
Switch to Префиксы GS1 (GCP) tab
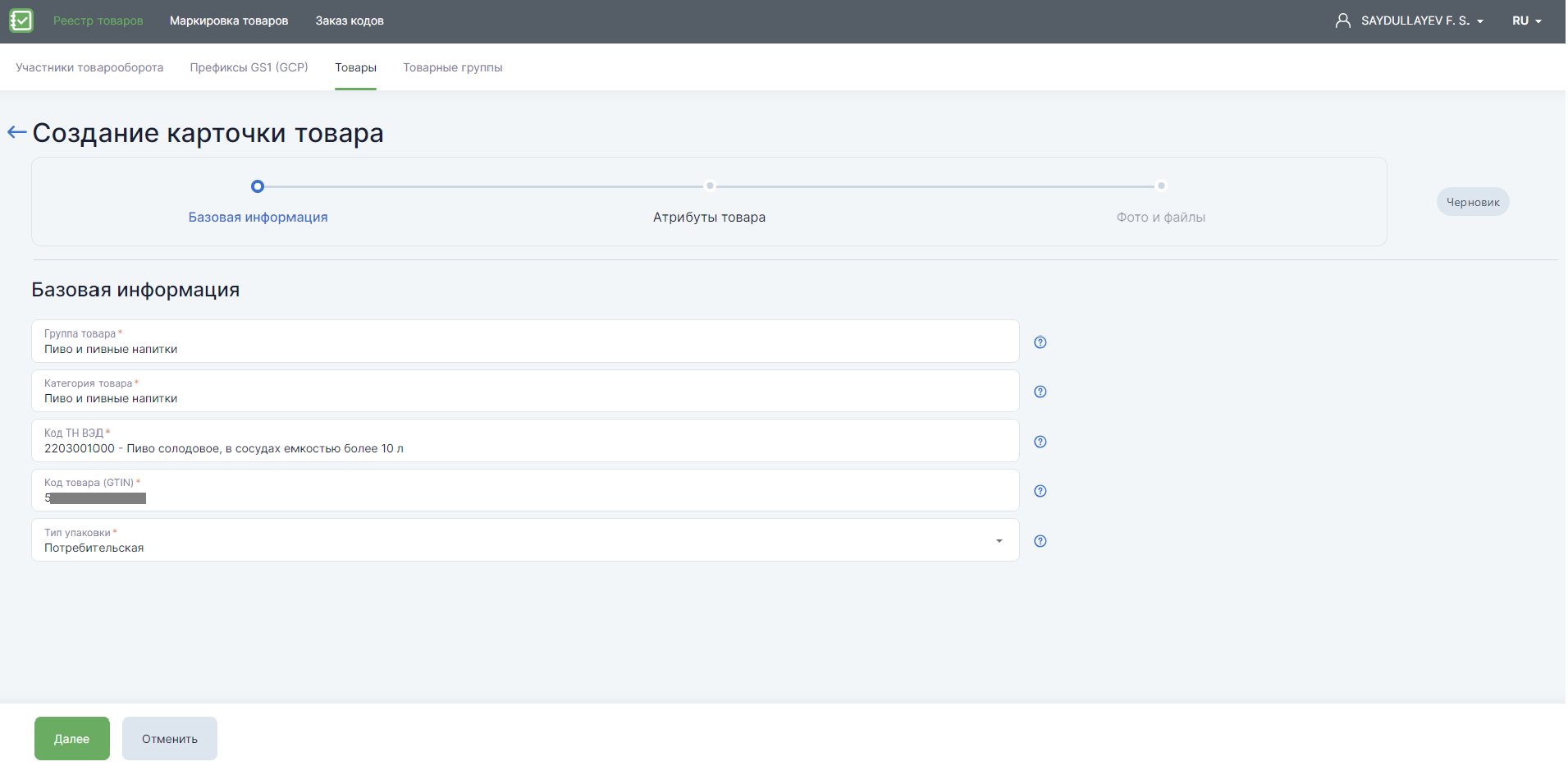click(x=249, y=67)
